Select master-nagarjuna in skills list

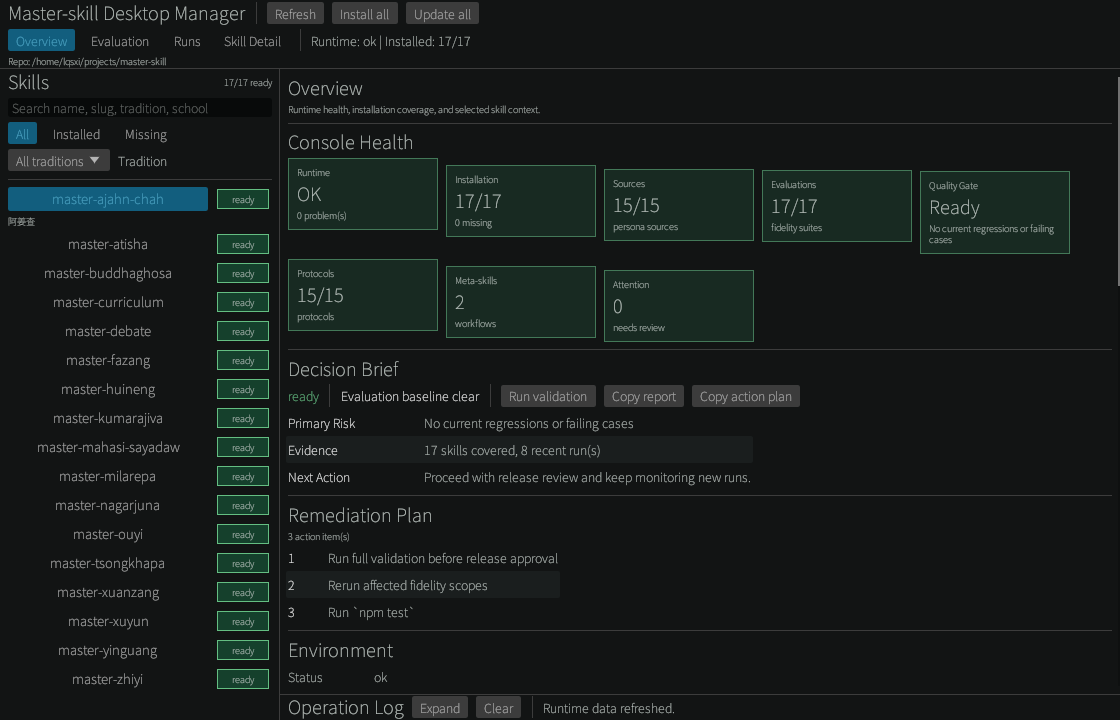(x=108, y=505)
